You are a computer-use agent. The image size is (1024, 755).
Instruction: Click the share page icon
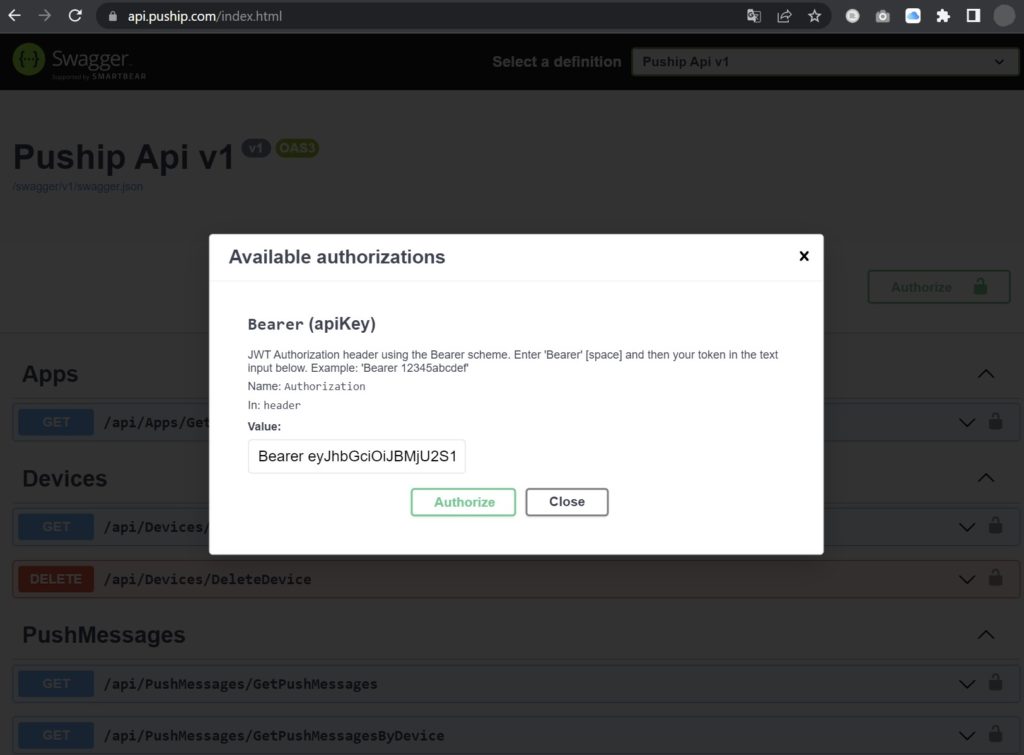tap(784, 16)
